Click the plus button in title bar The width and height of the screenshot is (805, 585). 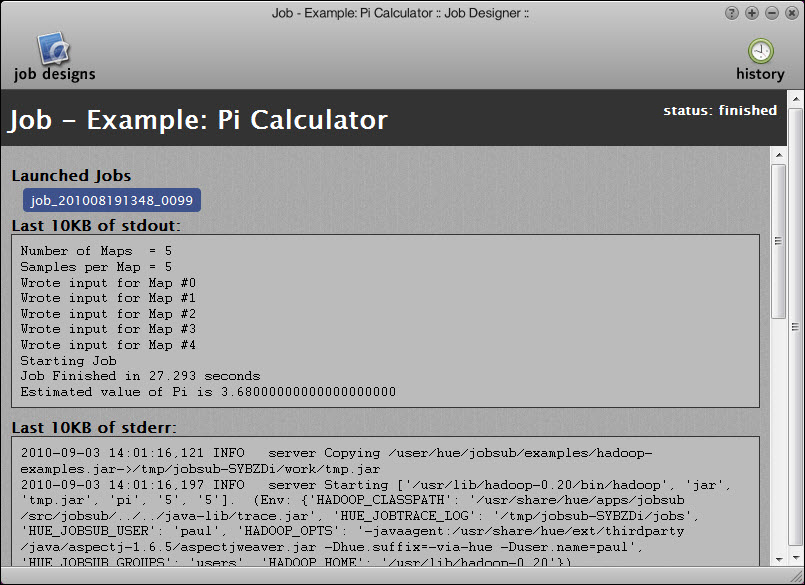click(752, 13)
